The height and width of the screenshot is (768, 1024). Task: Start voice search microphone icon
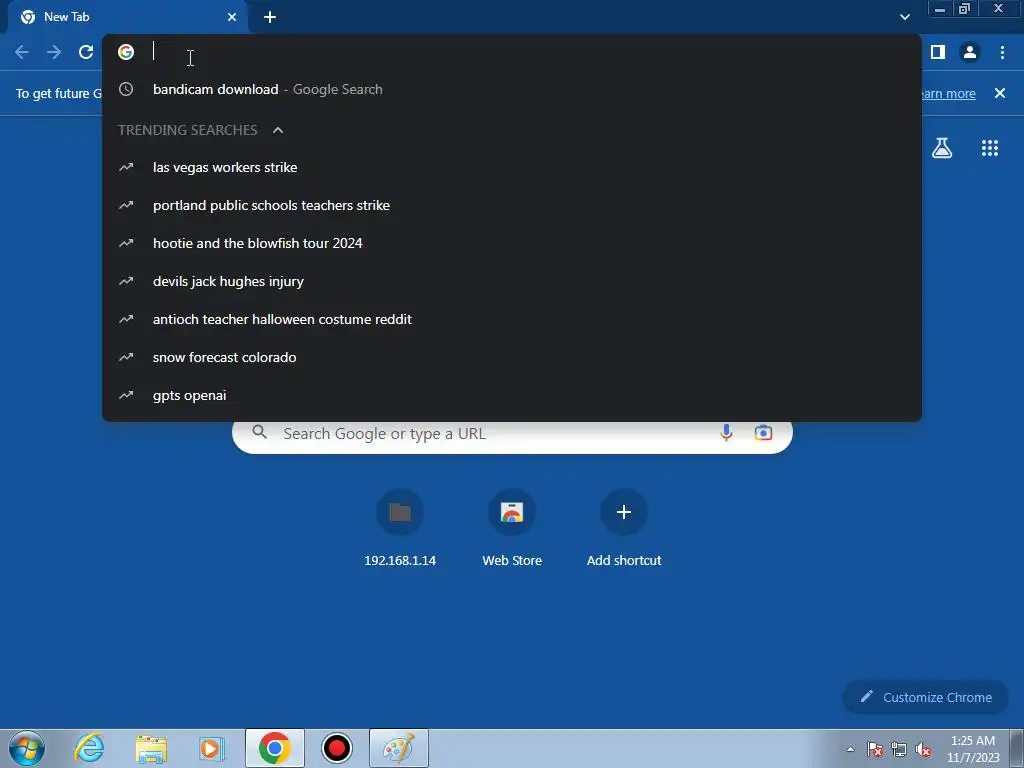click(726, 432)
